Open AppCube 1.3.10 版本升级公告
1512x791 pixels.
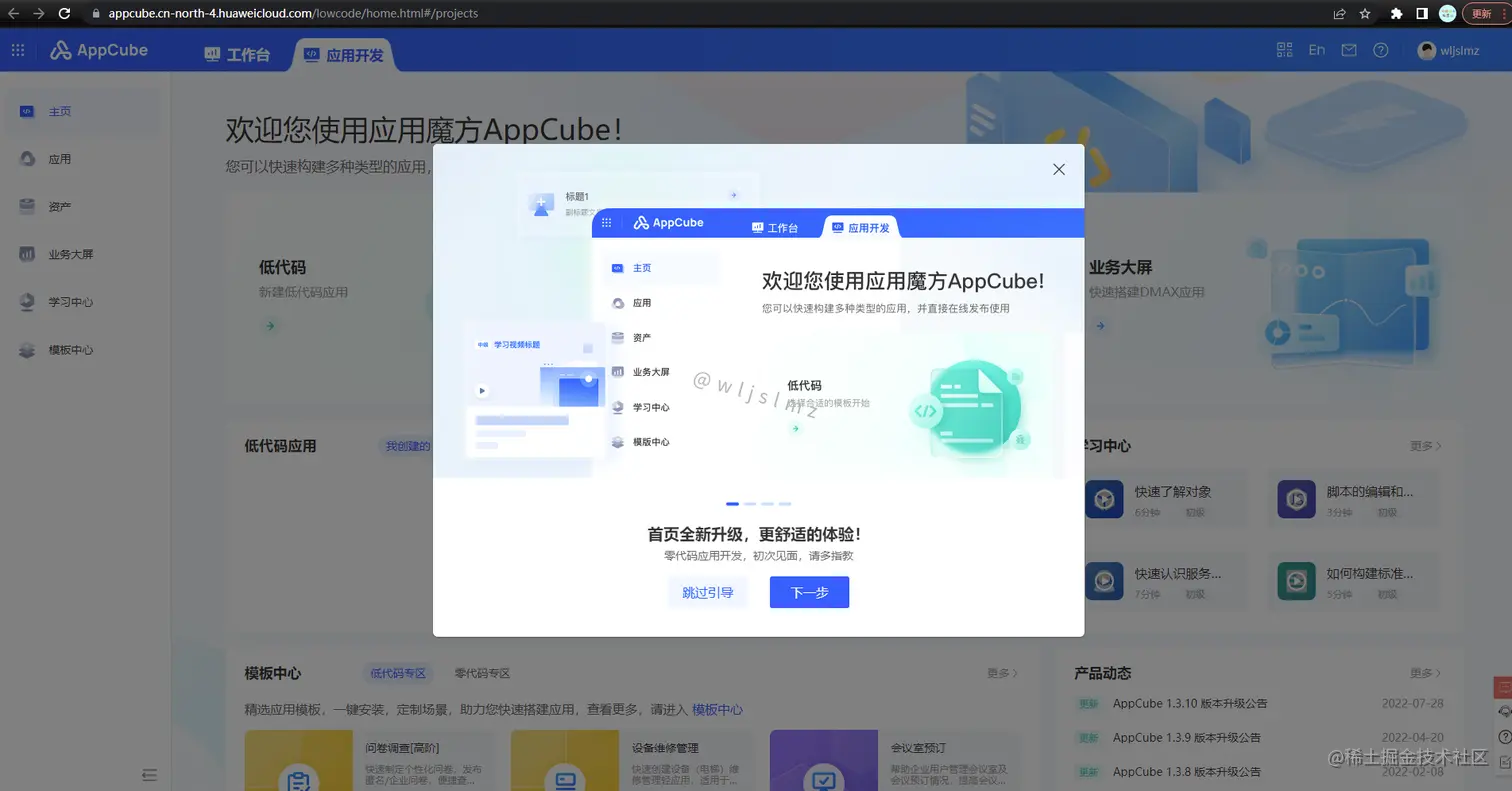[x=1190, y=703]
